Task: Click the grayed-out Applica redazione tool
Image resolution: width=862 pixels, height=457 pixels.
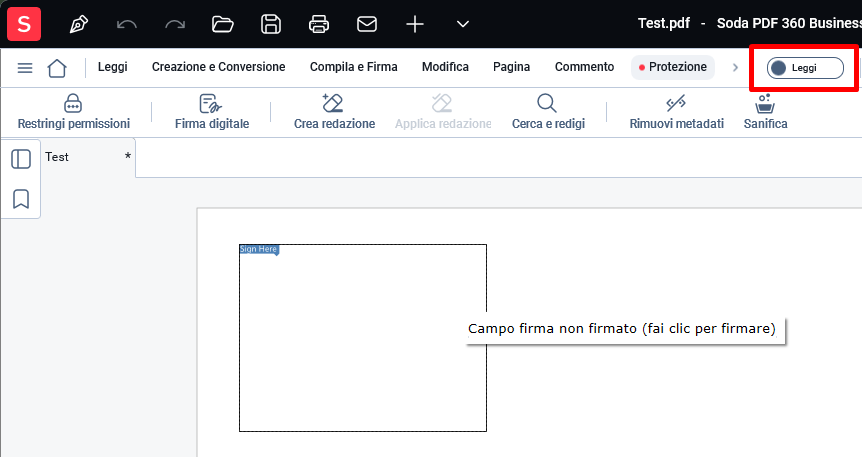Action: click(x=443, y=112)
